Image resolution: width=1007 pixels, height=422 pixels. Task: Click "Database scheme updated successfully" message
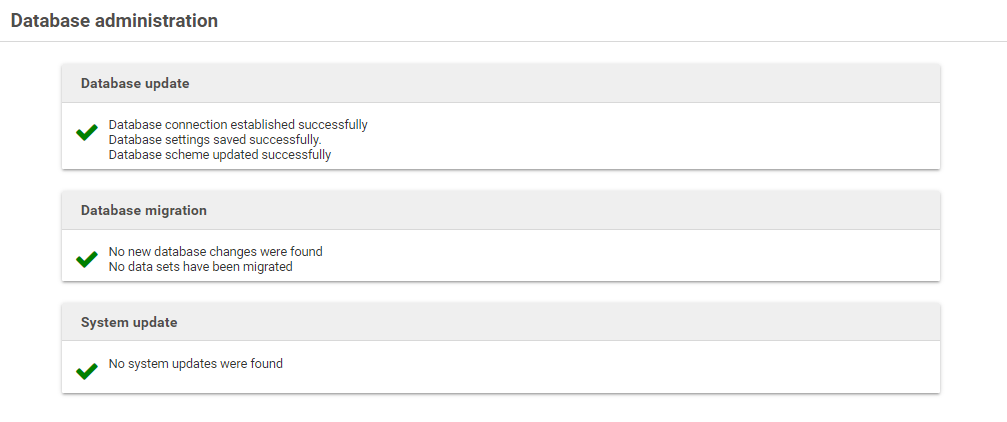[219, 155]
